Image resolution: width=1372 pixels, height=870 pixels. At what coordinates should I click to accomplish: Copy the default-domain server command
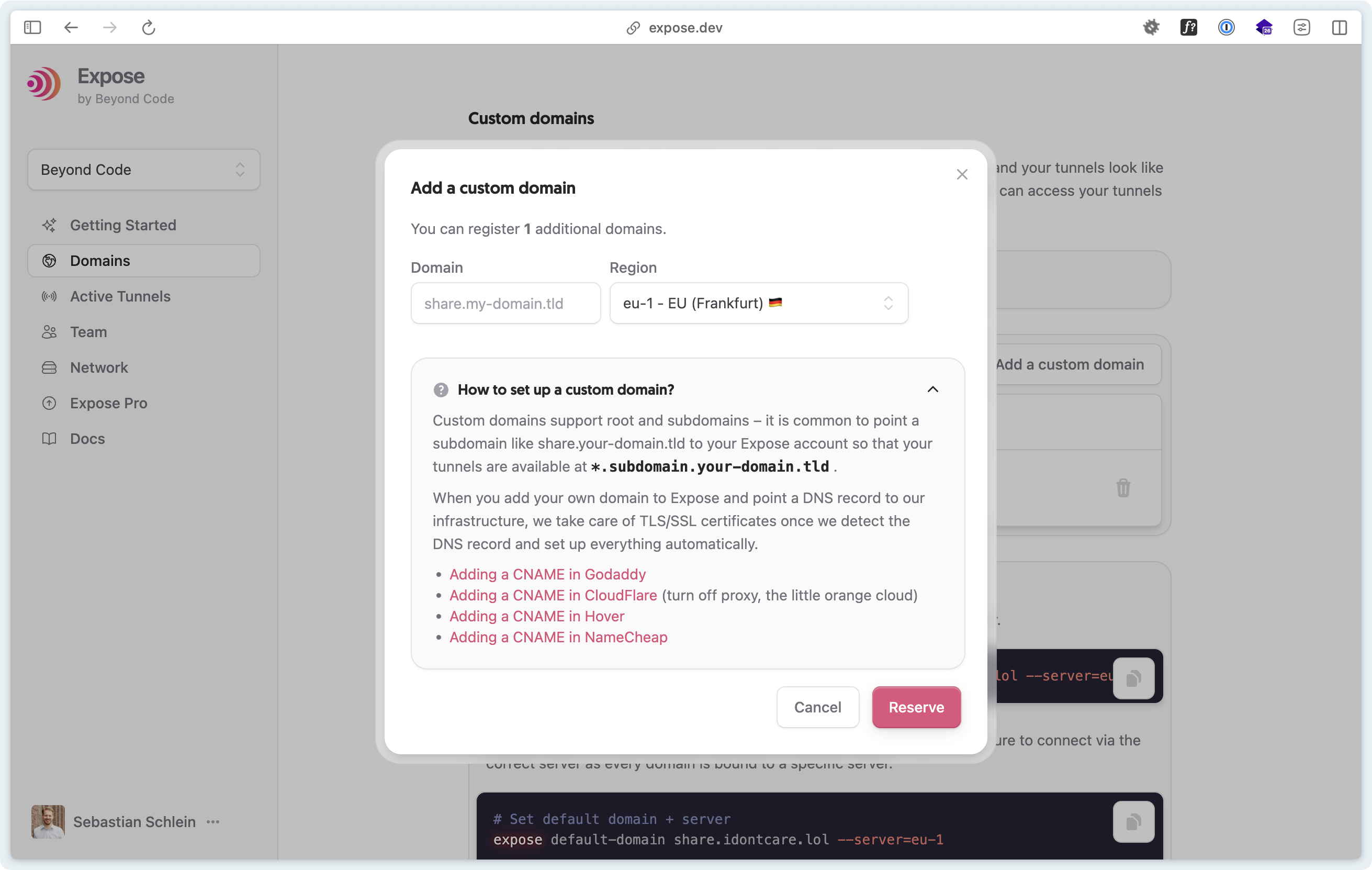point(1133,821)
